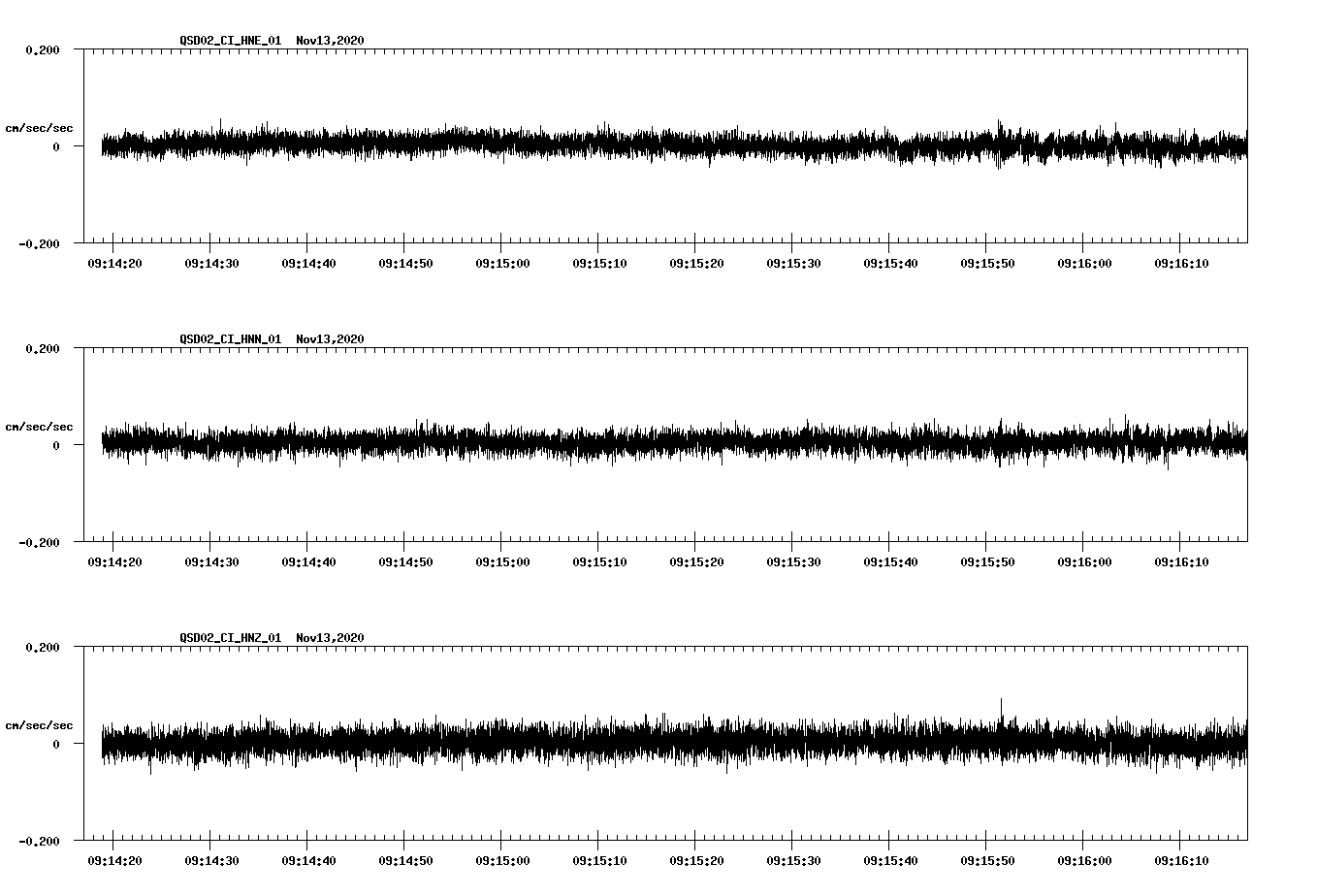This screenshot has width=1317, height=896.
Task: Click the cm/sec/sec unit label of middle plot
Action: pos(40,426)
